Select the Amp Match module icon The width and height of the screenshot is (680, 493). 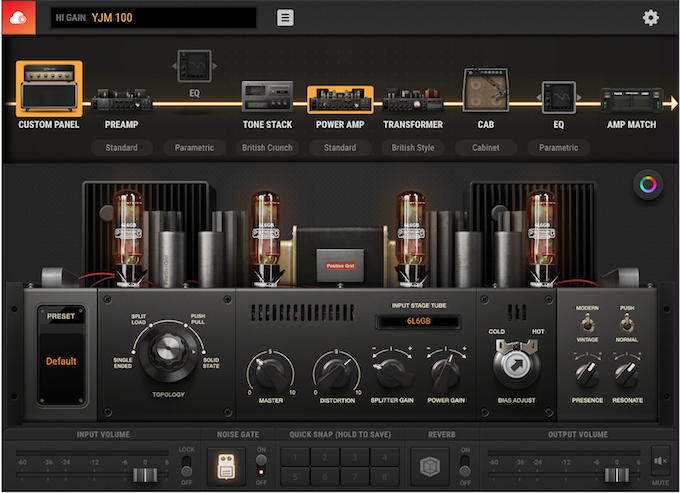click(x=631, y=100)
